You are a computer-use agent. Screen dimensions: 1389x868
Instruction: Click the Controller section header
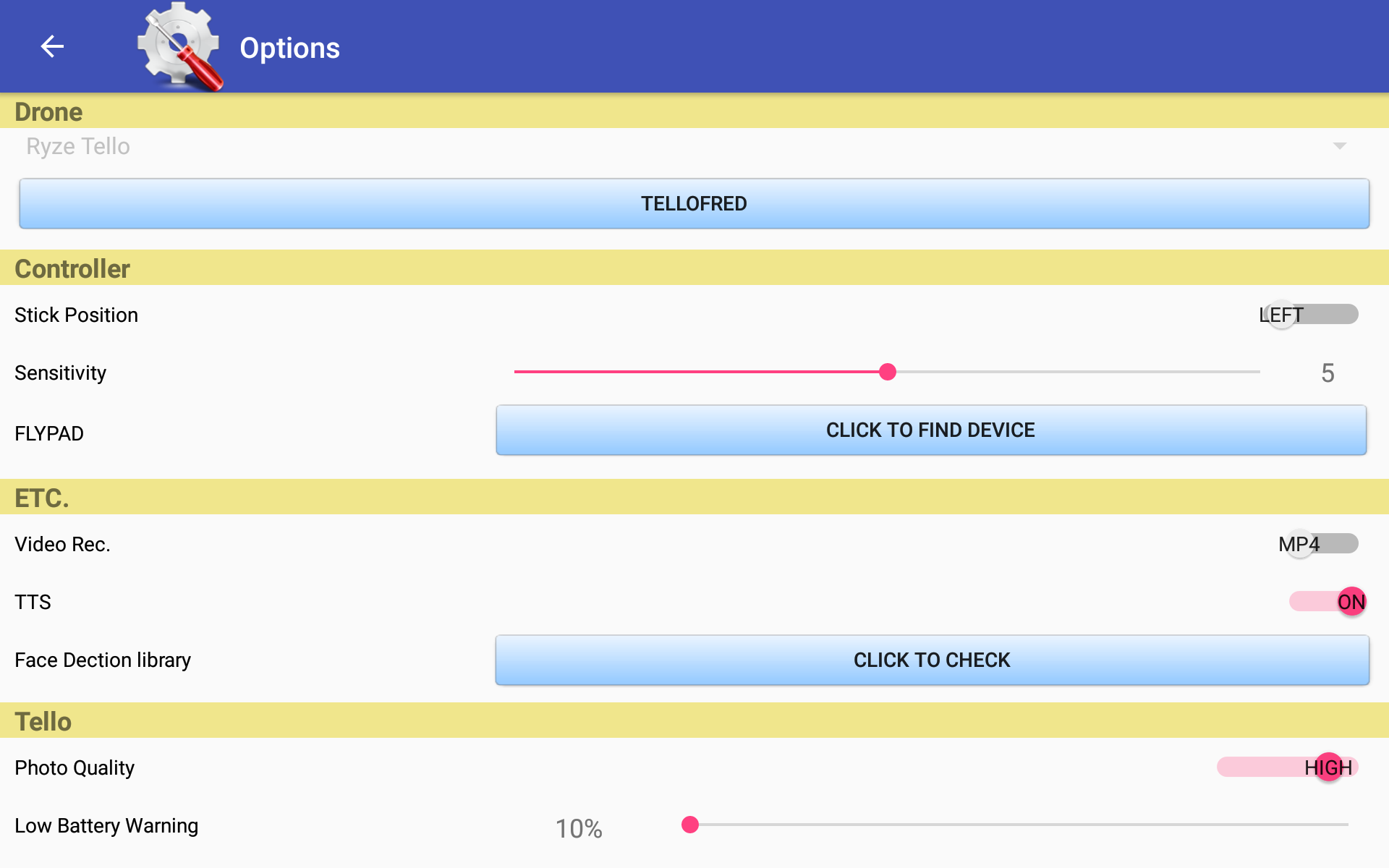click(x=694, y=268)
